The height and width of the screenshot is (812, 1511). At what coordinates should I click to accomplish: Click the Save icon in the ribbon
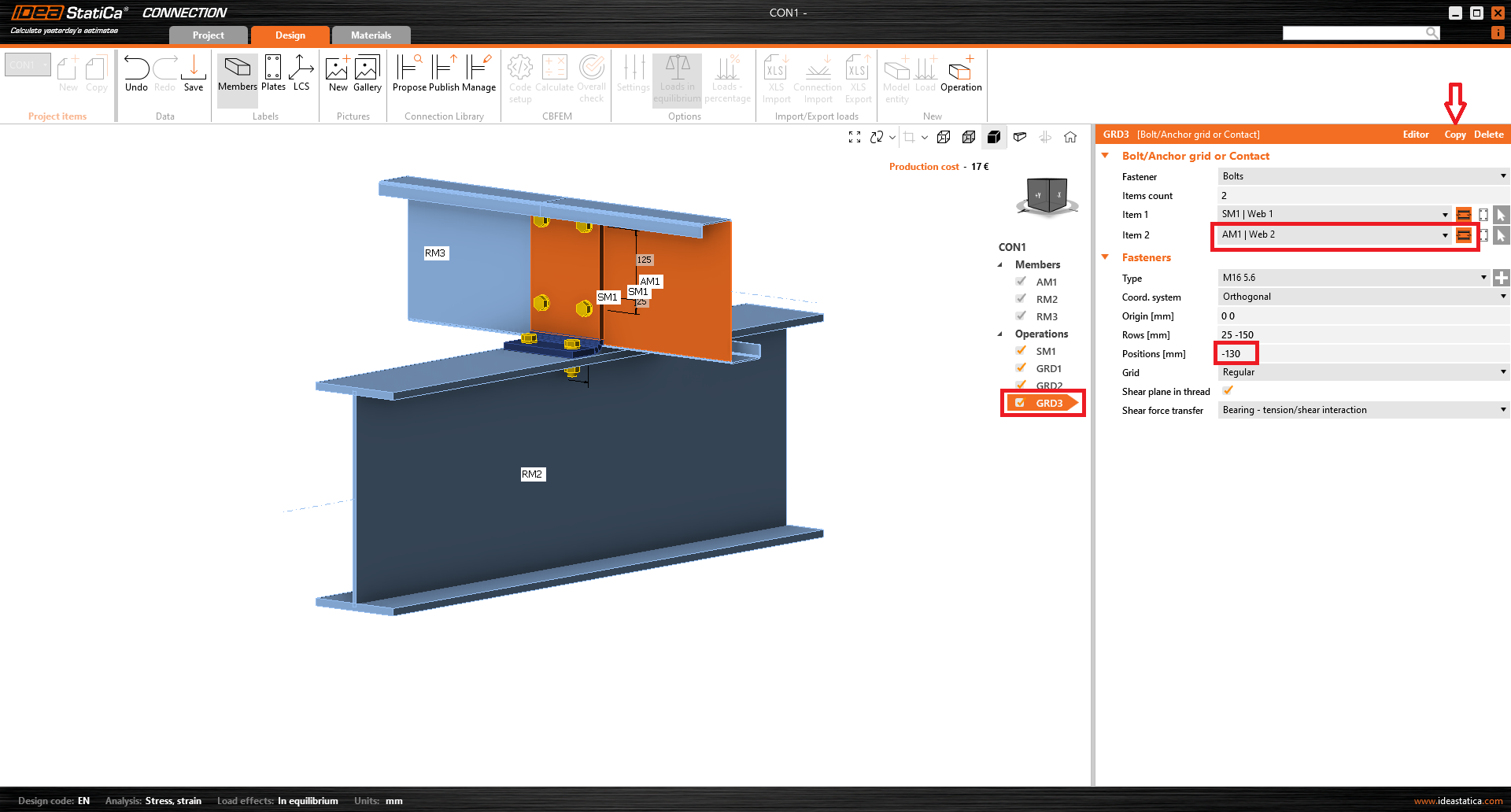(194, 69)
